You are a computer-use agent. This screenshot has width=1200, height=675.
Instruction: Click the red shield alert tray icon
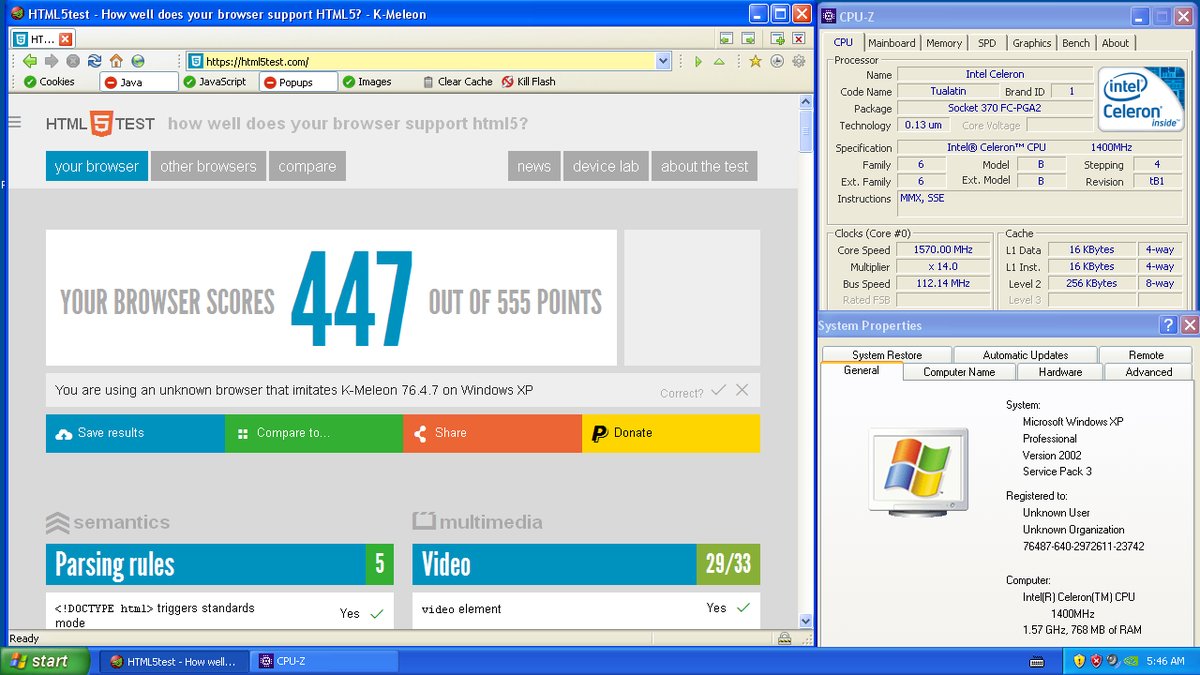1096,661
